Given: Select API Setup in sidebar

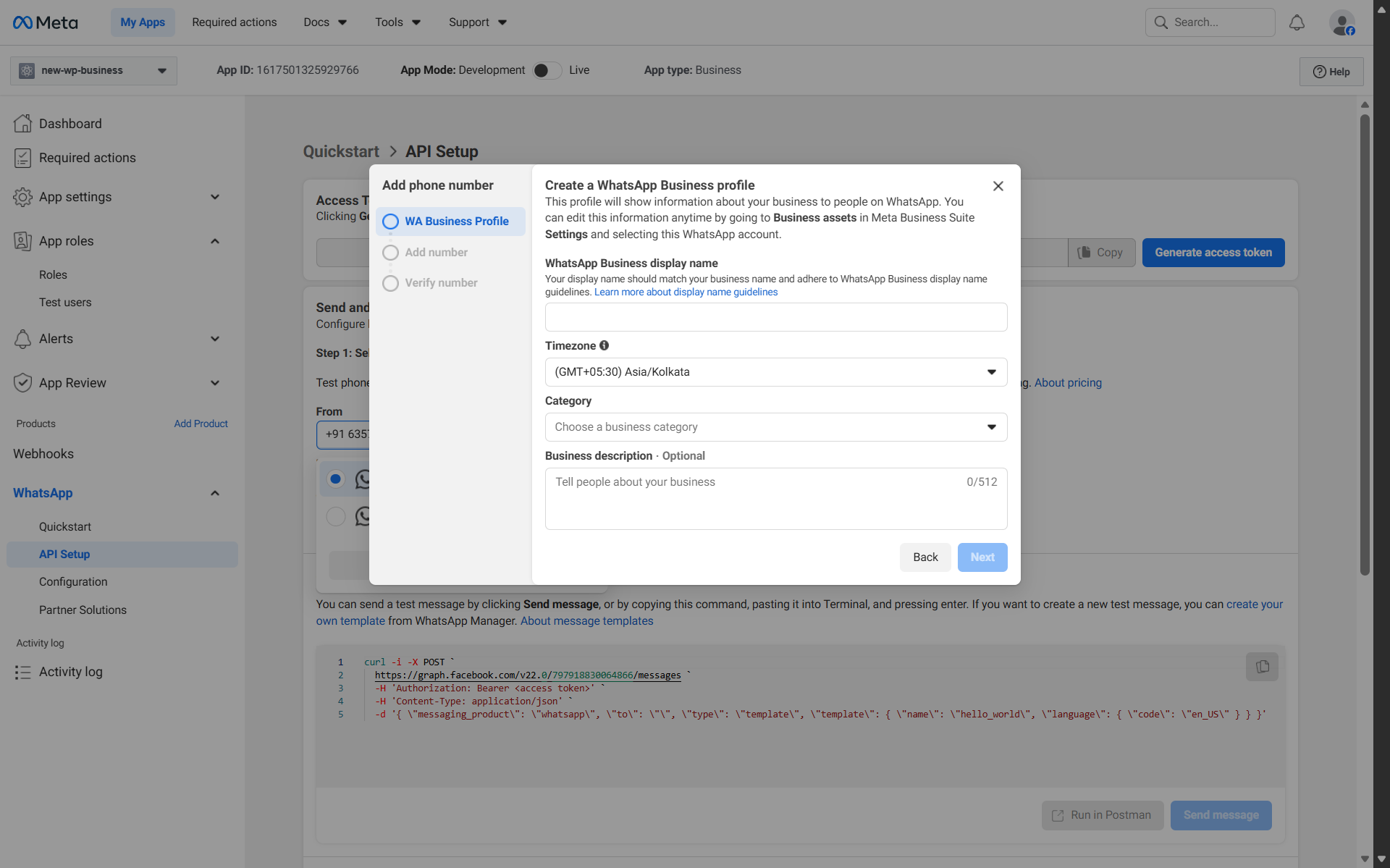Looking at the screenshot, I should (122, 555).
